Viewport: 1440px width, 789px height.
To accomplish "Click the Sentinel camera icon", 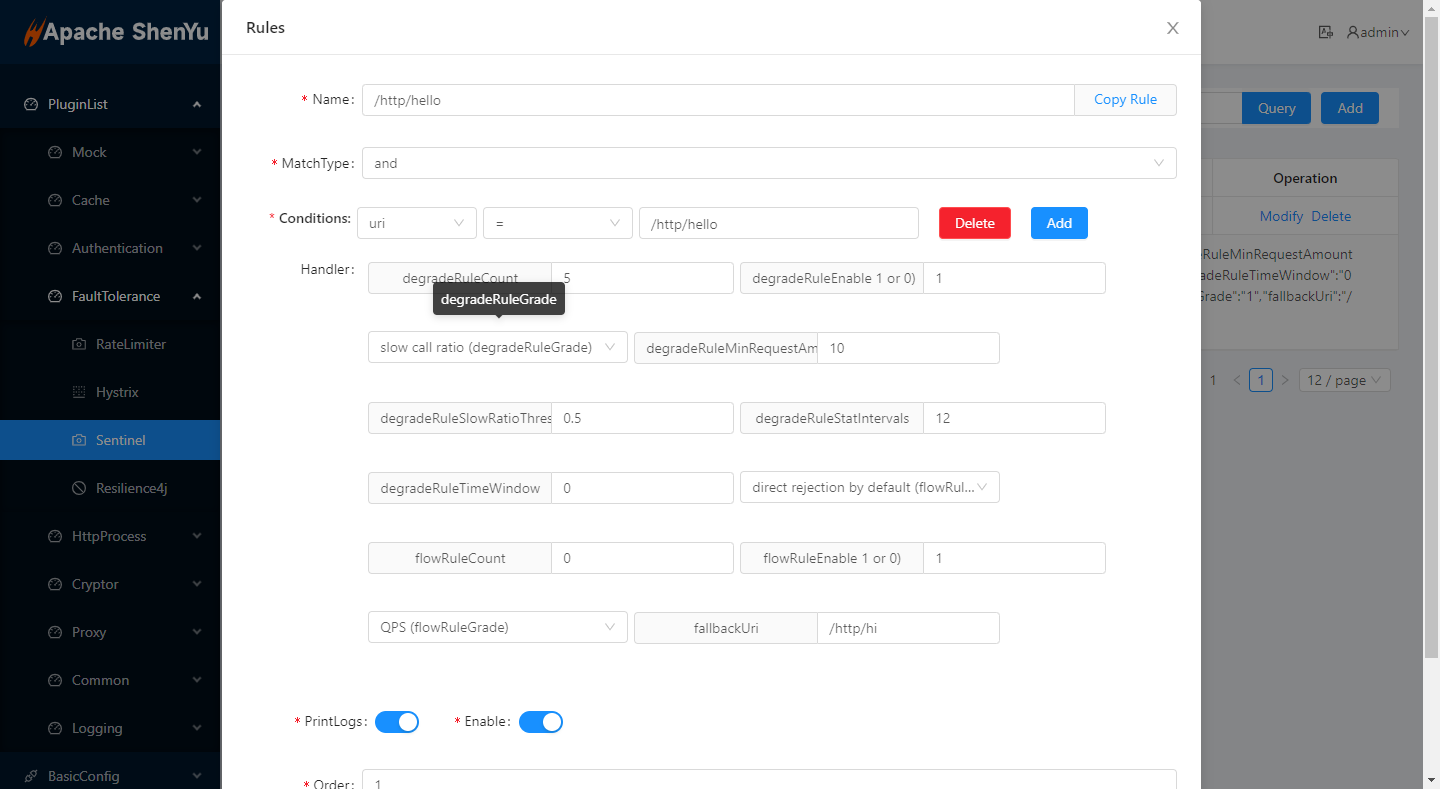I will click(x=79, y=440).
